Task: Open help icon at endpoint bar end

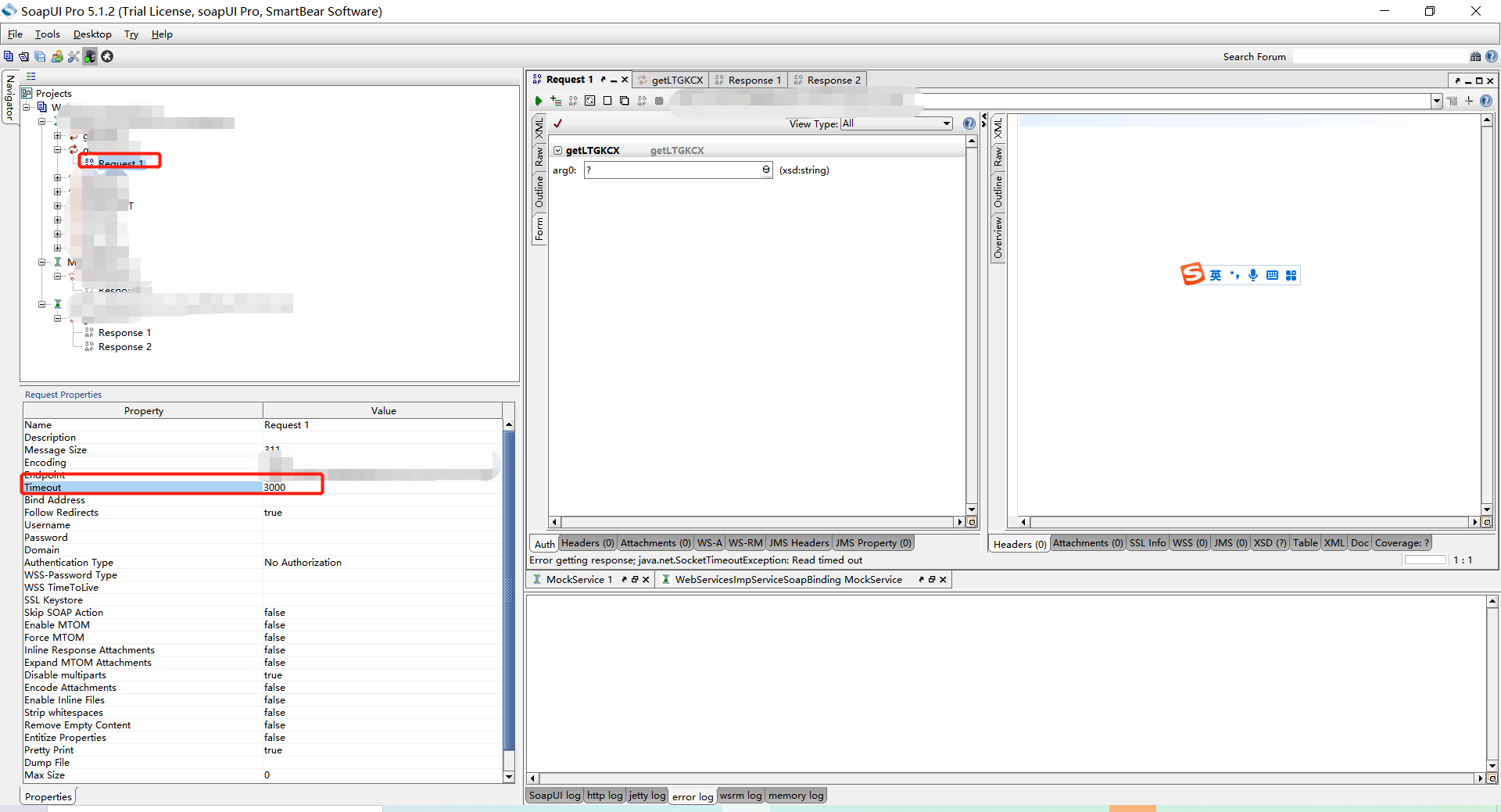Action: [x=1486, y=101]
